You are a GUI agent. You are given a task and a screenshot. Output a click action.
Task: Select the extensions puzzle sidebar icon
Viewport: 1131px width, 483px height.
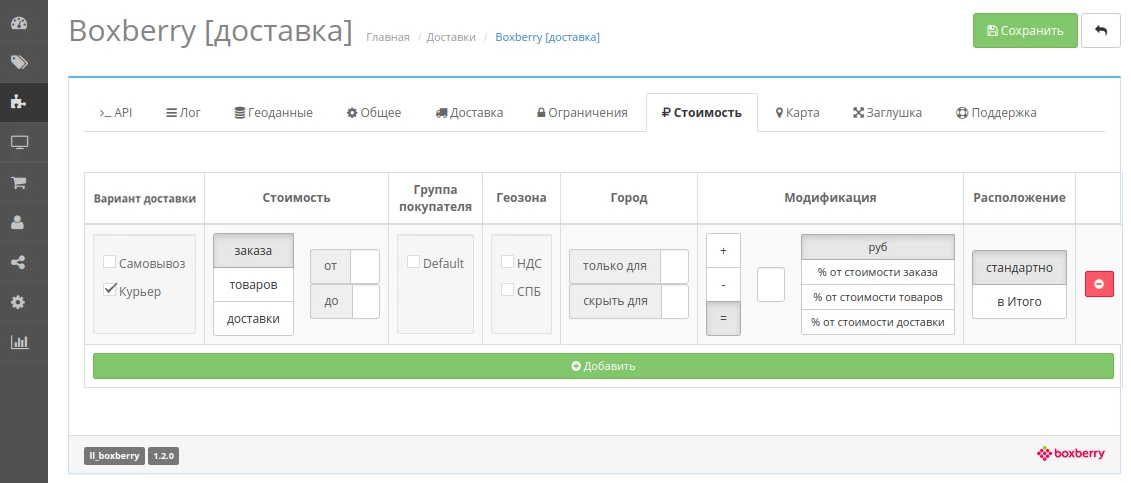(19, 102)
